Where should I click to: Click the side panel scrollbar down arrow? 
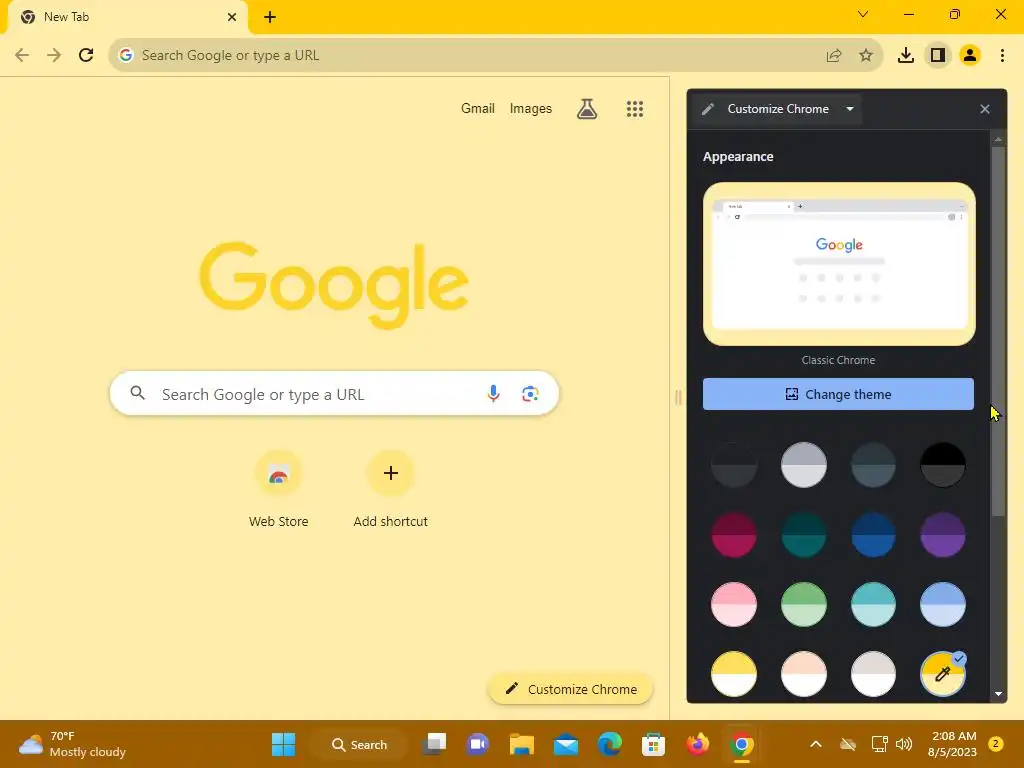(998, 694)
